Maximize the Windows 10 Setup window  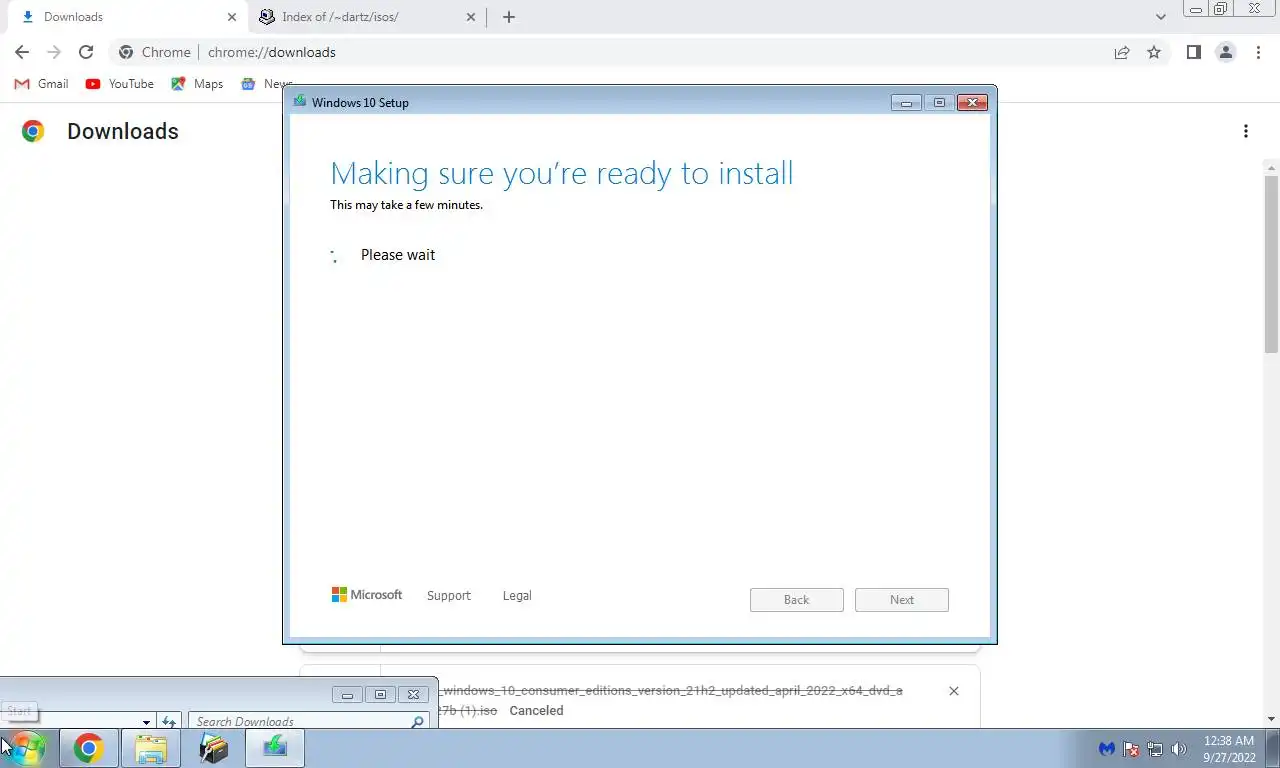[939, 102]
